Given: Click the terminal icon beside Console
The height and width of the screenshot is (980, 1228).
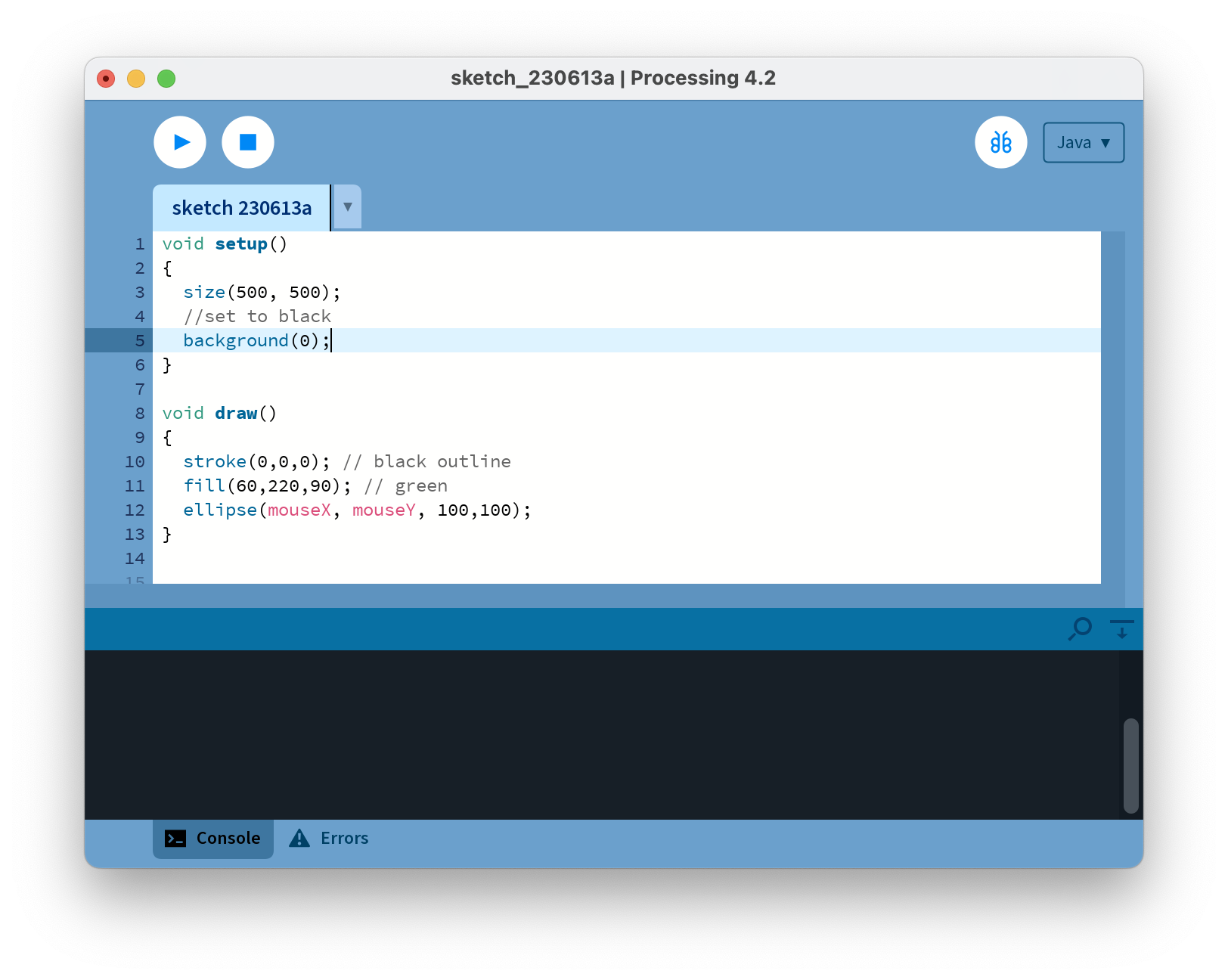Looking at the screenshot, I should [175, 839].
